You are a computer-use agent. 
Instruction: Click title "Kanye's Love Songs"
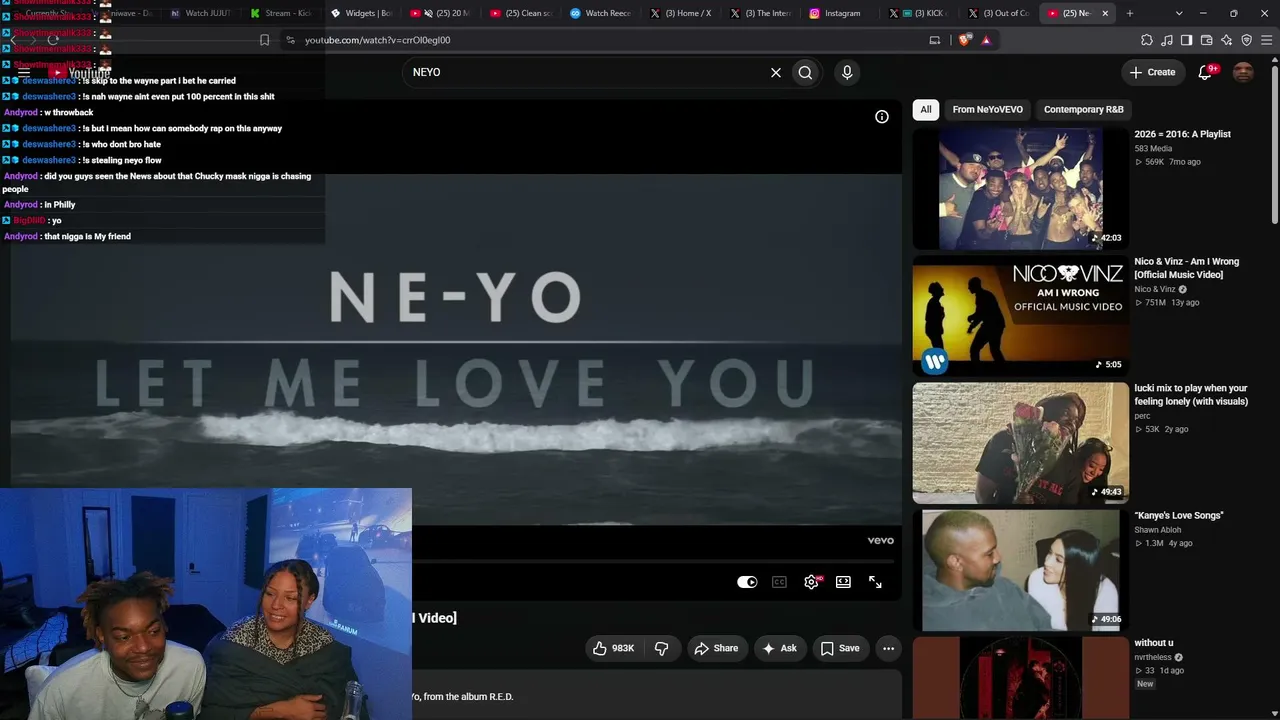coord(1179,516)
